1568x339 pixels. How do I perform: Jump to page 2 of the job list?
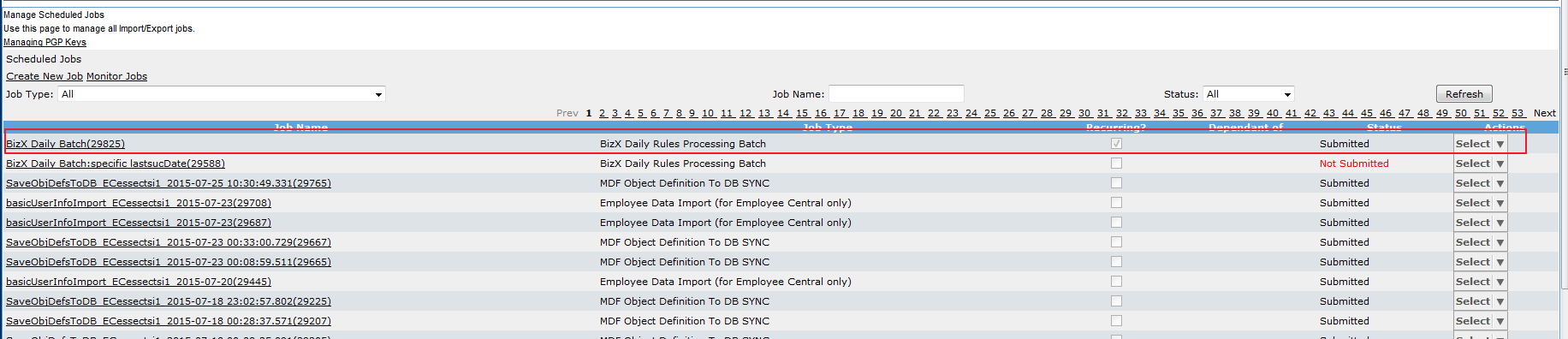pos(603,113)
